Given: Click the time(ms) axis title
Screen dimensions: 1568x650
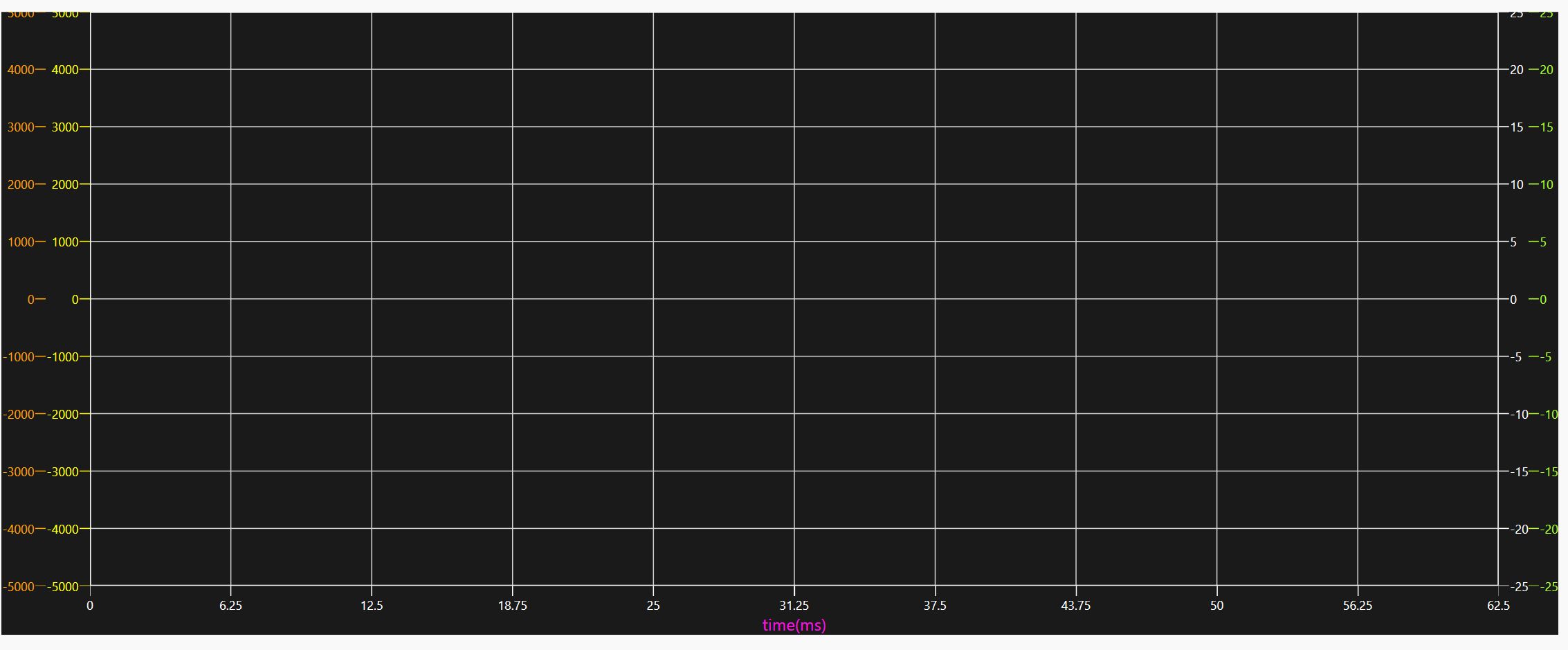Looking at the screenshot, I should click(x=794, y=625).
